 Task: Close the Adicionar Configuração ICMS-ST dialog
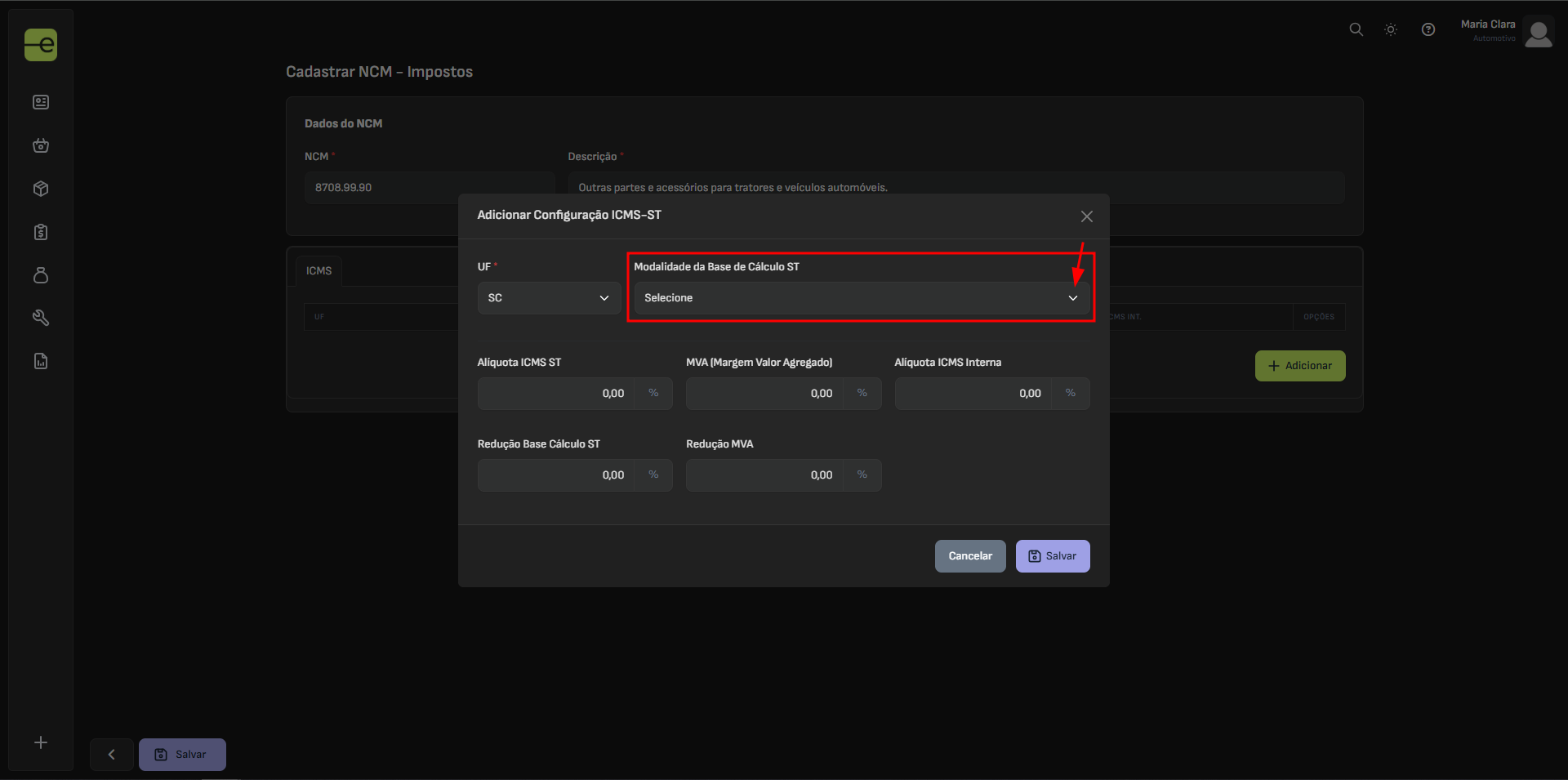[x=1086, y=216]
